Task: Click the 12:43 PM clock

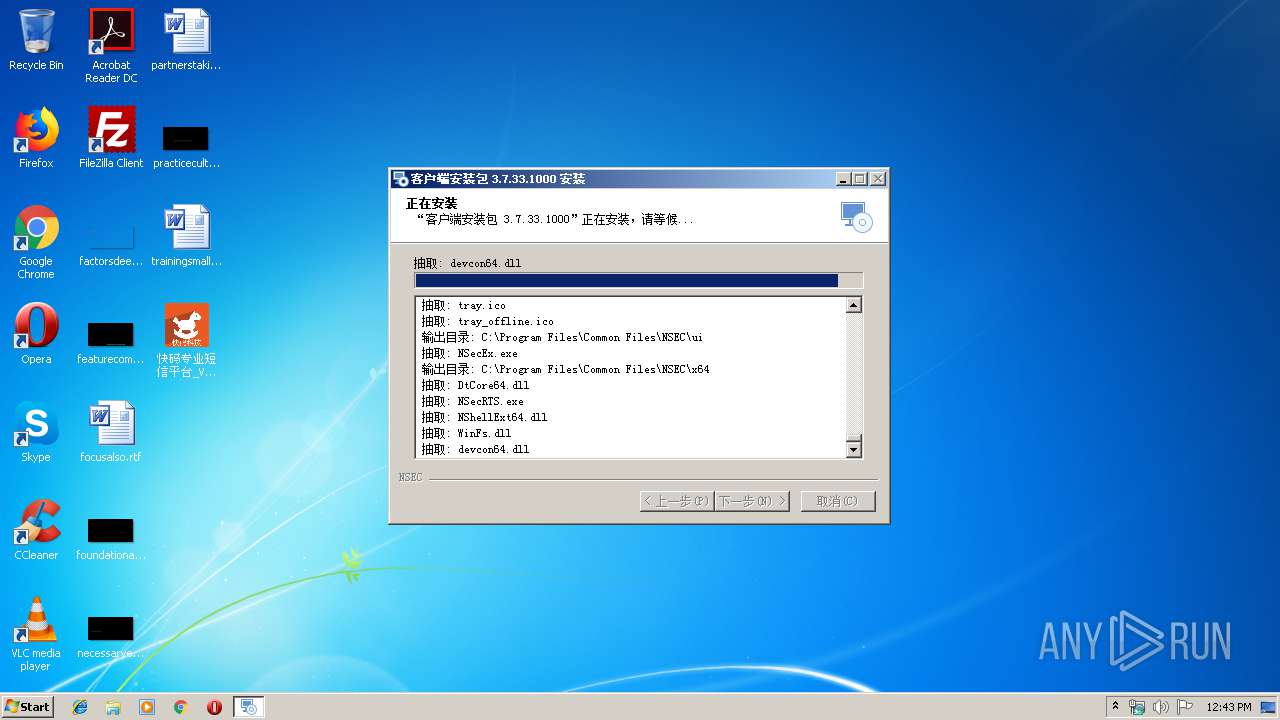Action: coord(1229,707)
